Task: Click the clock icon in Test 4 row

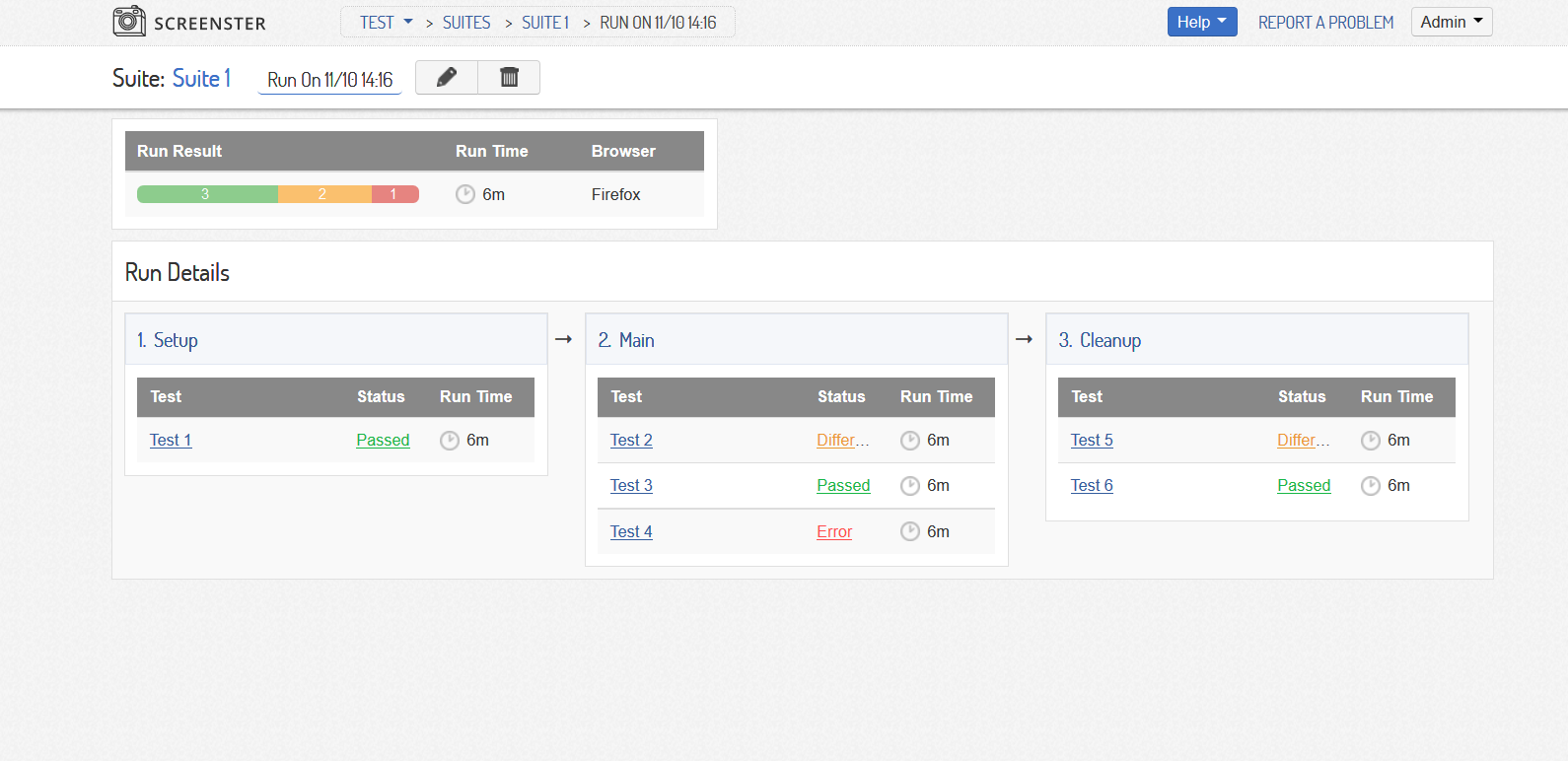Action: [910, 532]
